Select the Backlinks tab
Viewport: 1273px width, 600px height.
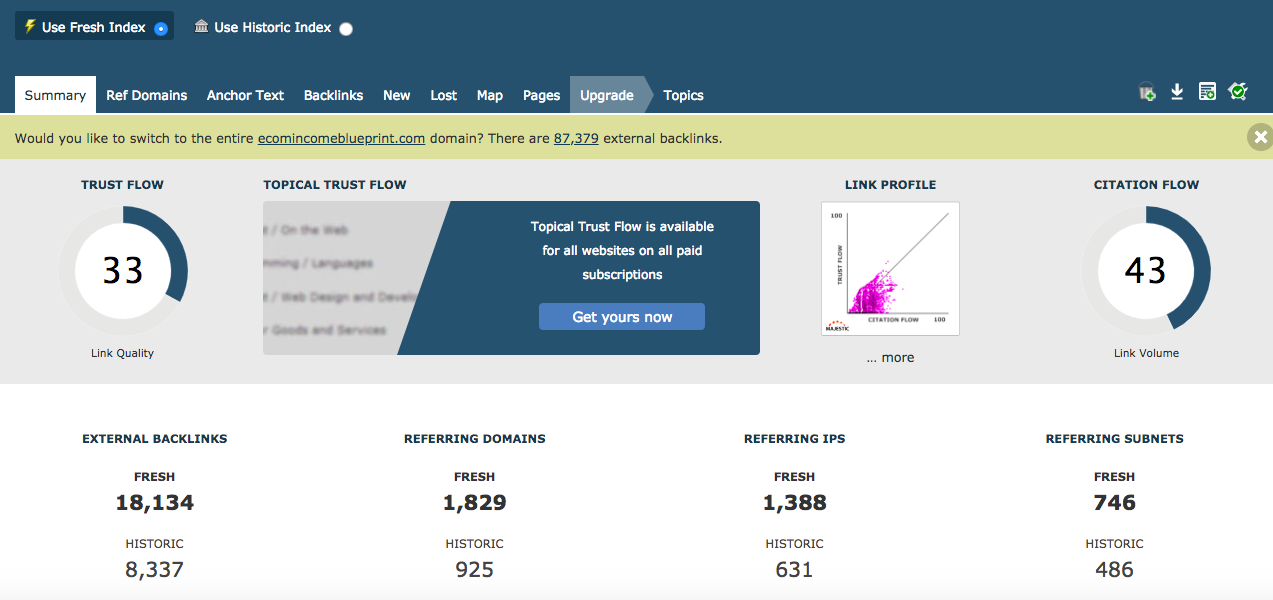point(333,94)
